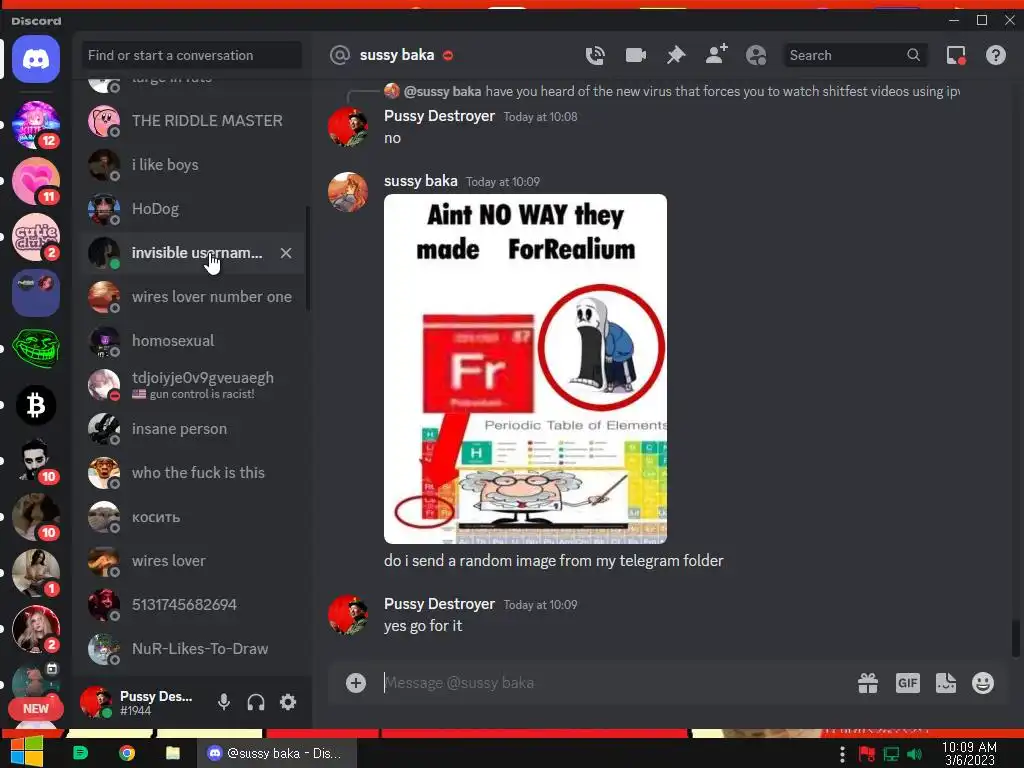Open DM with wires lover
1024x768 pixels.
pos(193,561)
